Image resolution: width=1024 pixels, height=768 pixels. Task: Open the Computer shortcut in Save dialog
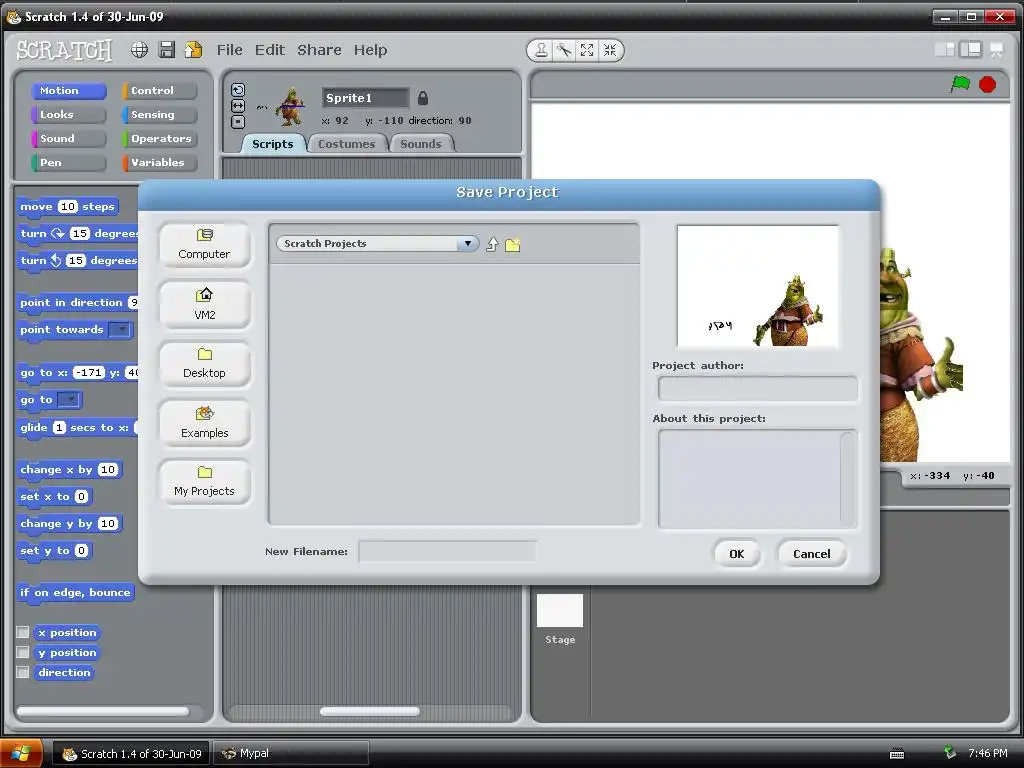tap(204, 245)
